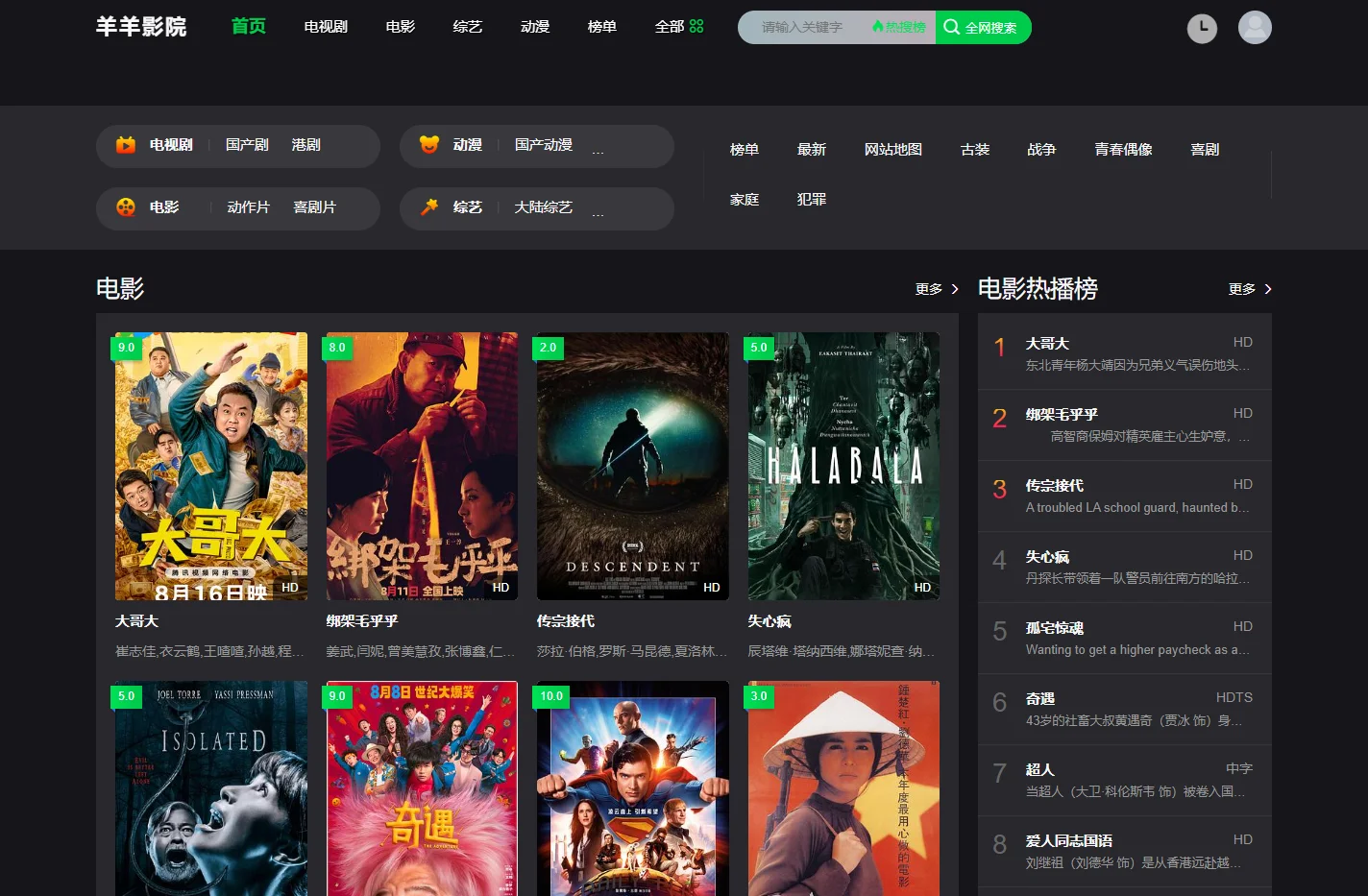Open the Superman movie poster rated 10.0
The height and width of the screenshot is (896, 1368).
point(633,788)
